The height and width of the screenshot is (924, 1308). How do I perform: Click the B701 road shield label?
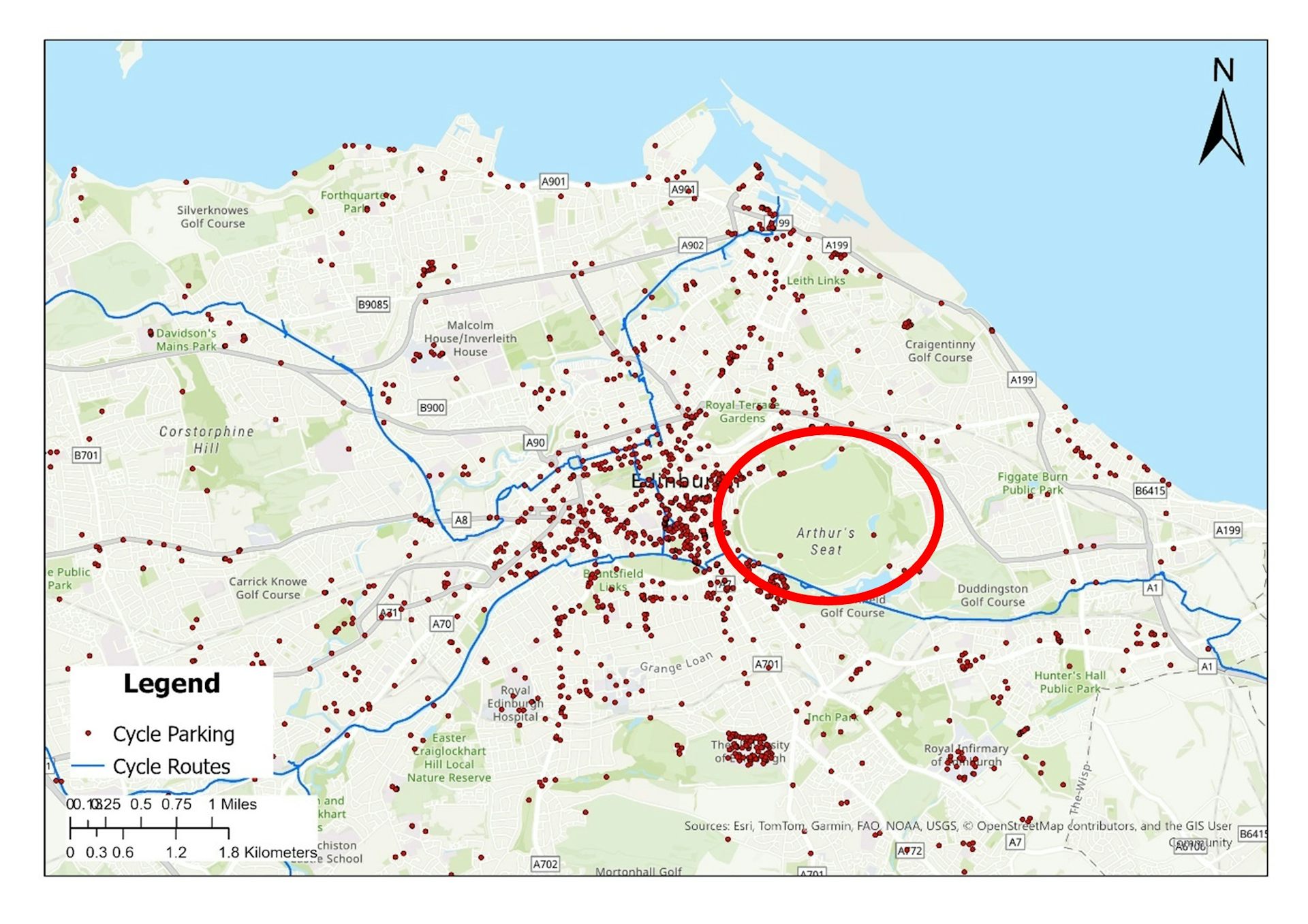87,455
